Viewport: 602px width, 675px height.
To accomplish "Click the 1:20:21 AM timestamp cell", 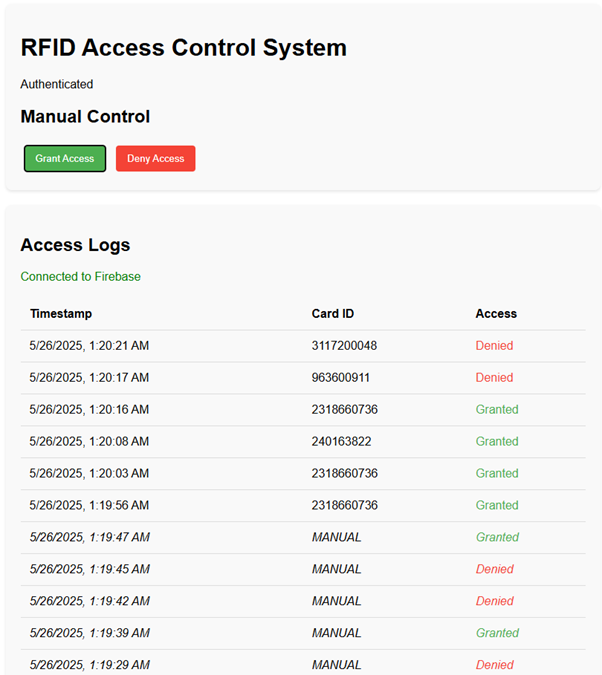I will (89, 346).
